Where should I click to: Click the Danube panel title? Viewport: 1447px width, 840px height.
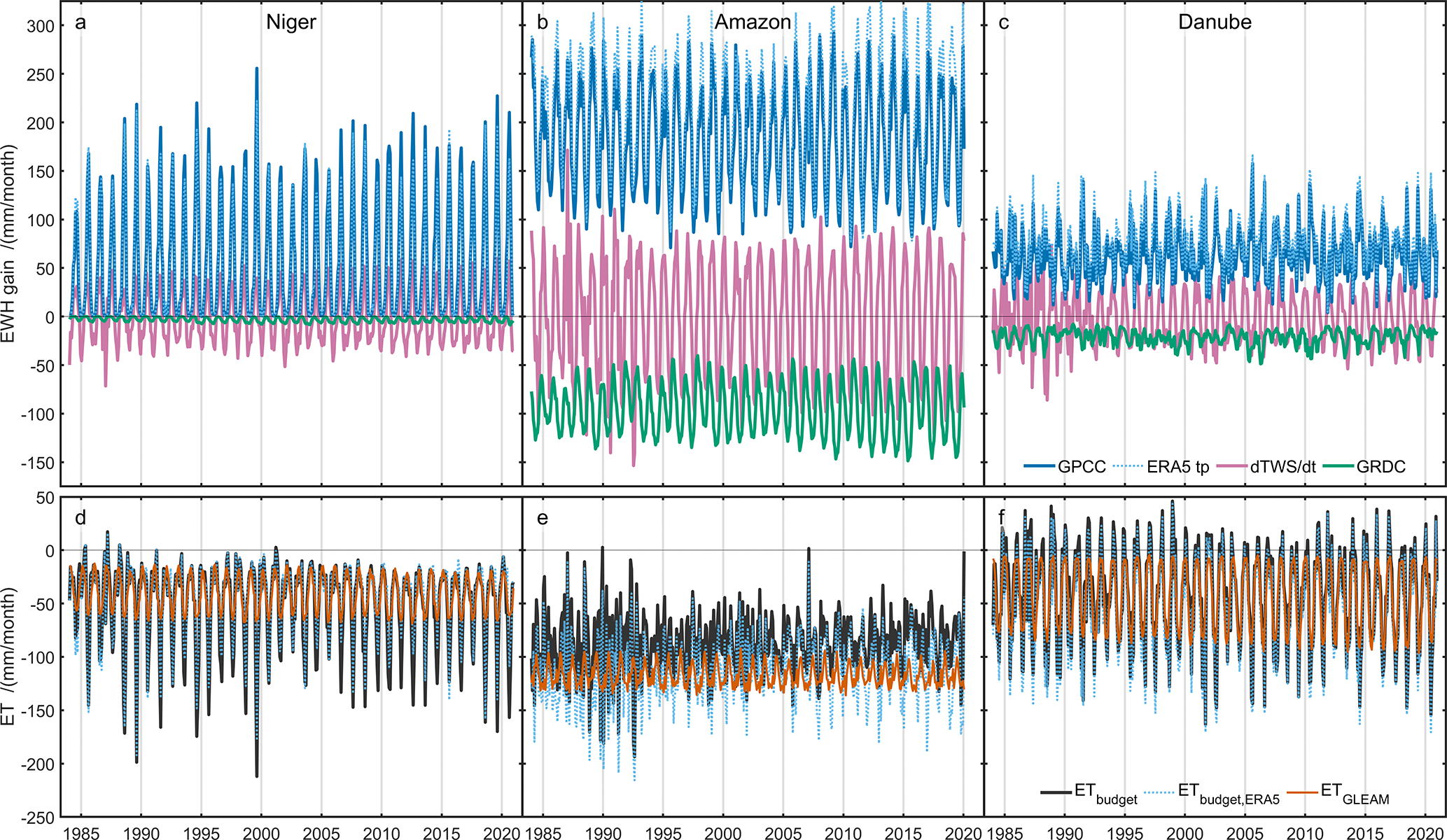tap(1215, 22)
